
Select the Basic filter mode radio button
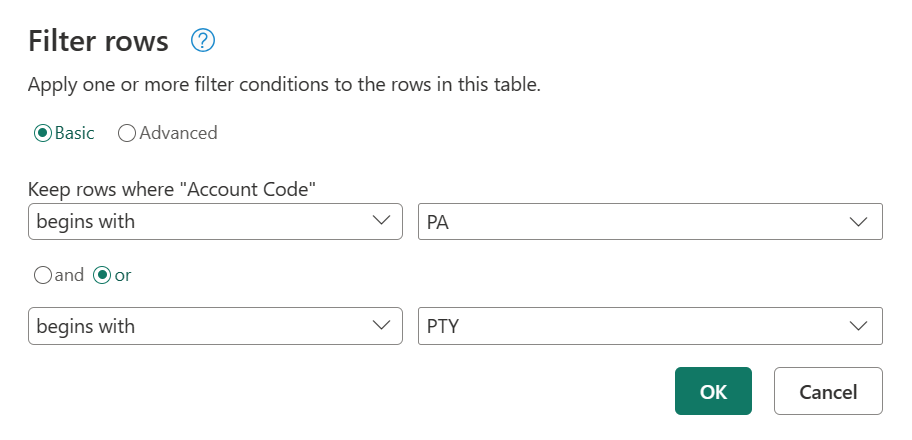(x=42, y=133)
